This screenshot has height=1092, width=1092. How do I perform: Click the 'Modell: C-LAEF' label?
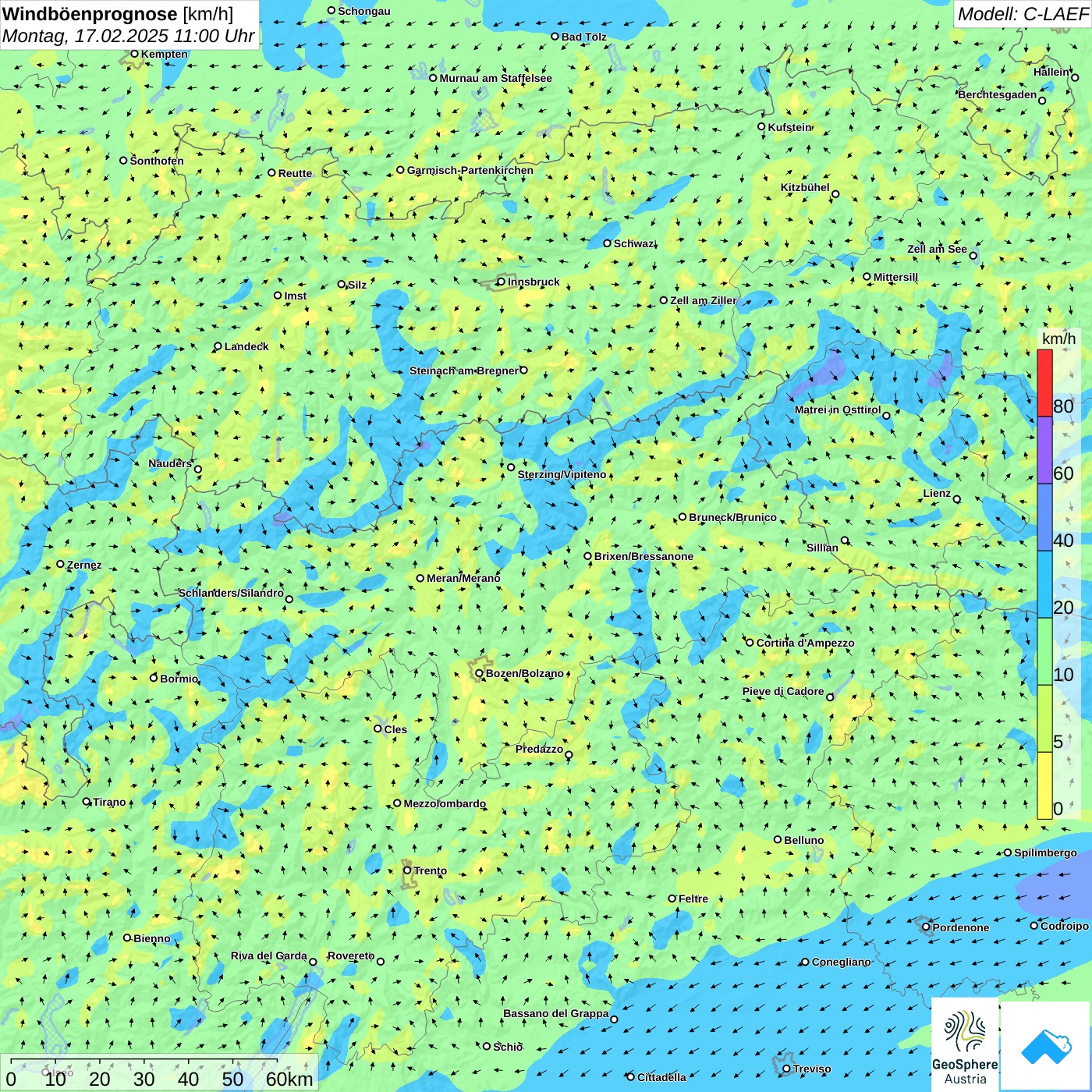point(1023,14)
